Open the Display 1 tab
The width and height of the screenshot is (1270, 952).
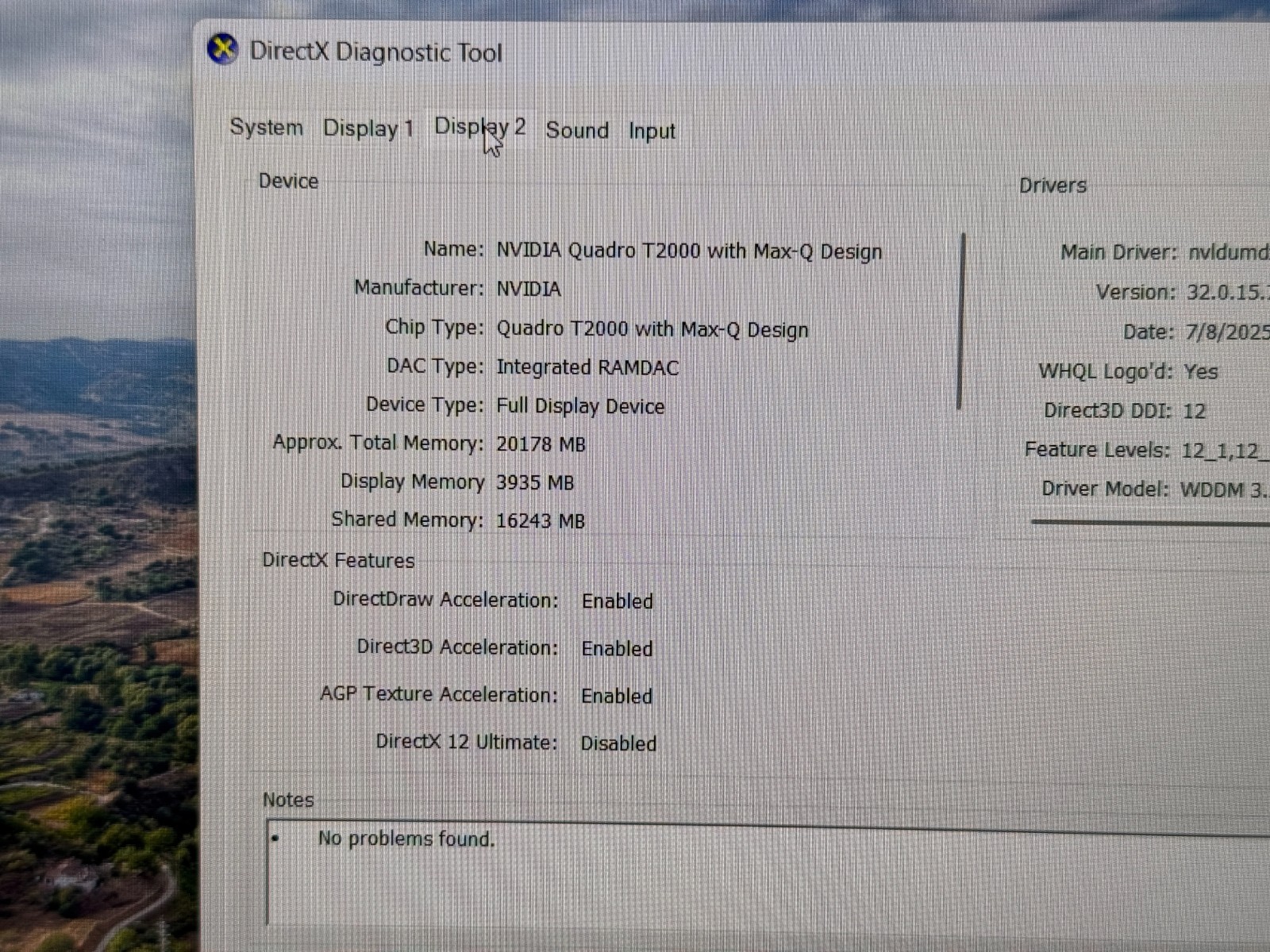tap(368, 129)
